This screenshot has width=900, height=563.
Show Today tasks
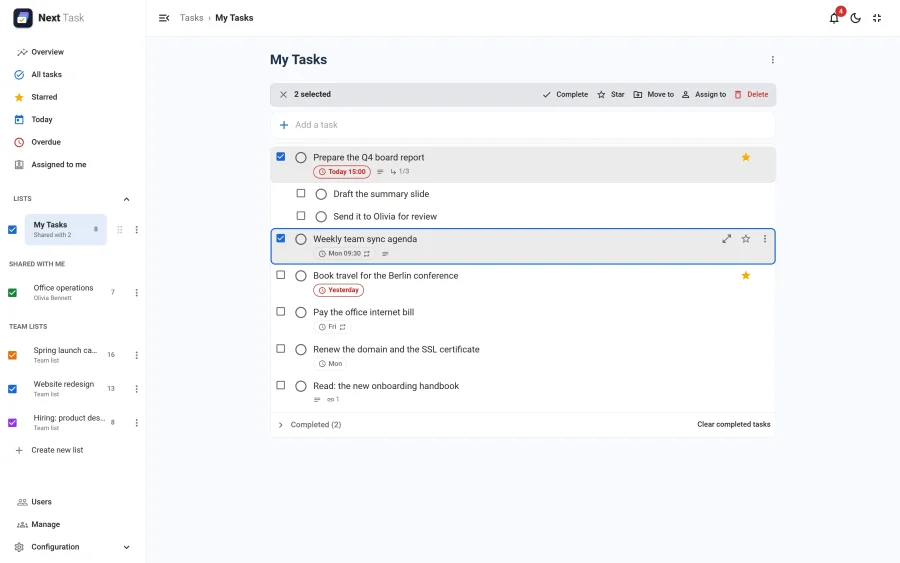pos(42,119)
